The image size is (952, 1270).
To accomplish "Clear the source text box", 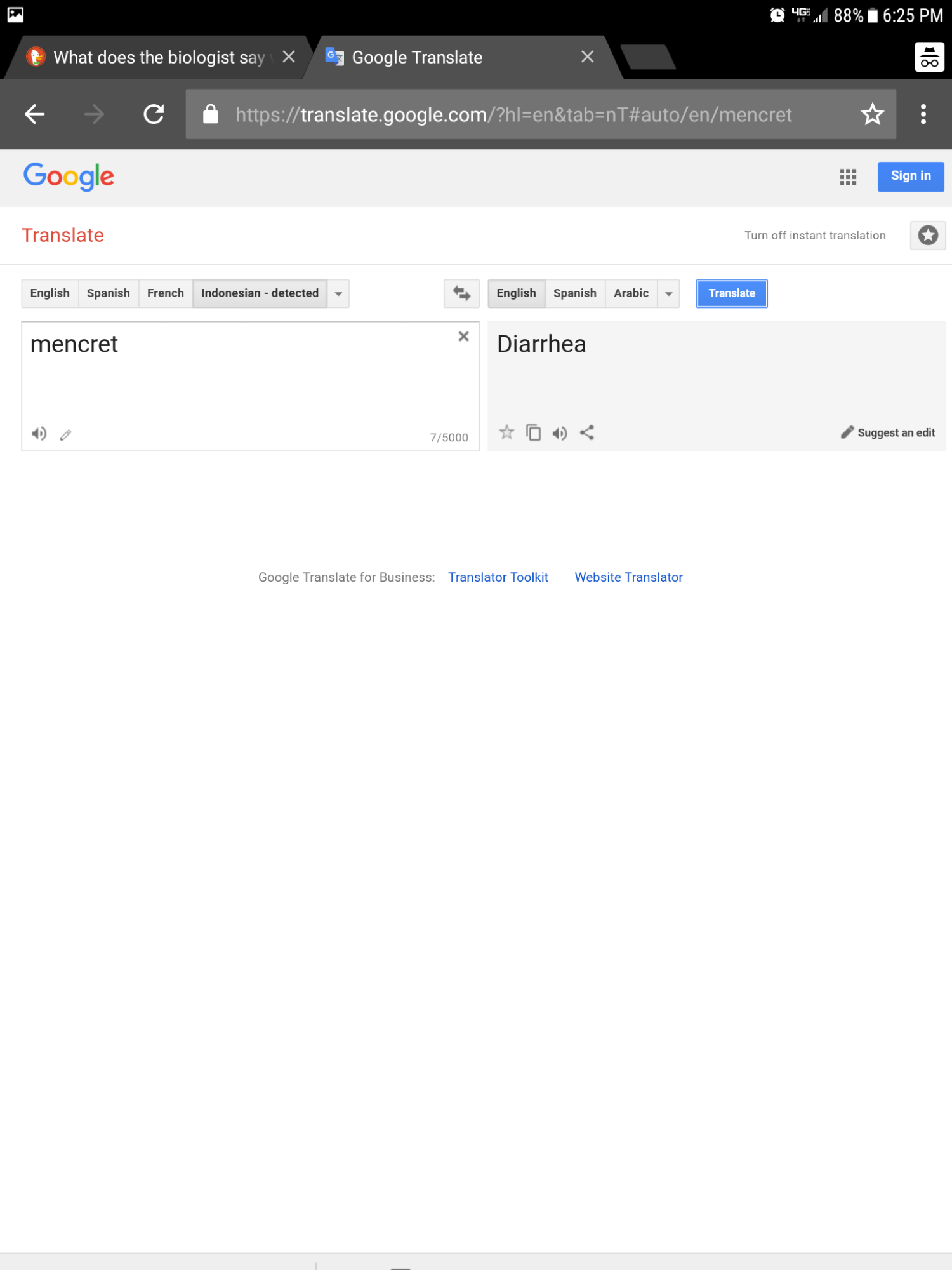I will click(x=464, y=337).
